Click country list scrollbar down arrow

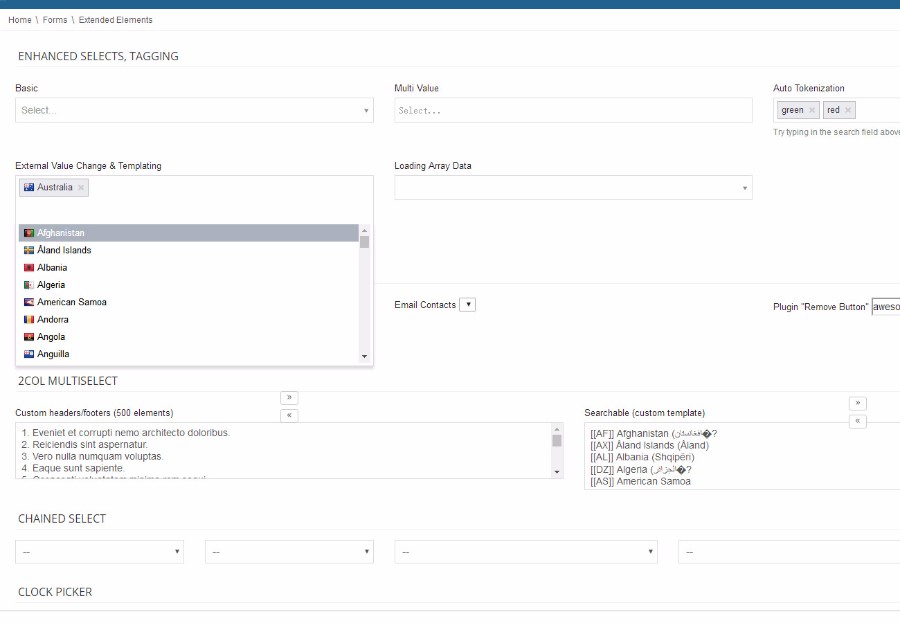364,357
